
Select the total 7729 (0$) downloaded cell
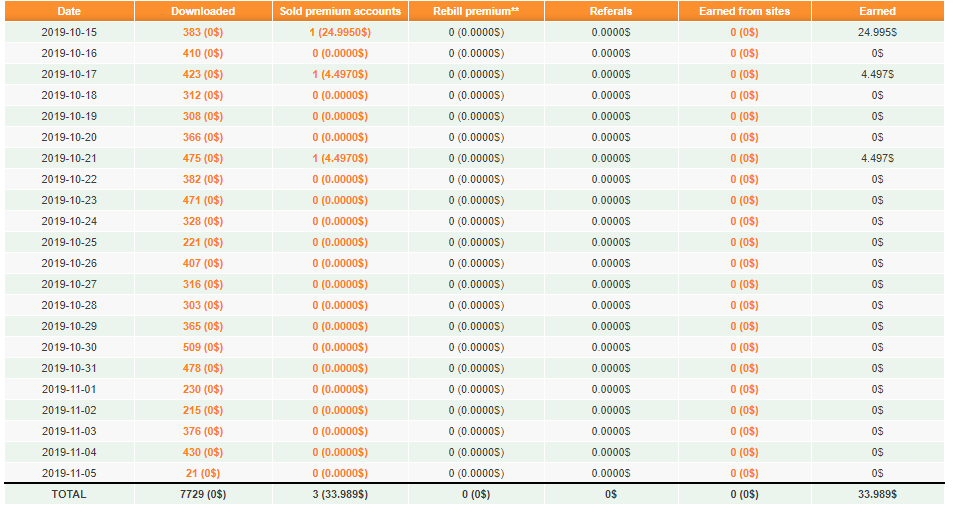coord(203,494)
